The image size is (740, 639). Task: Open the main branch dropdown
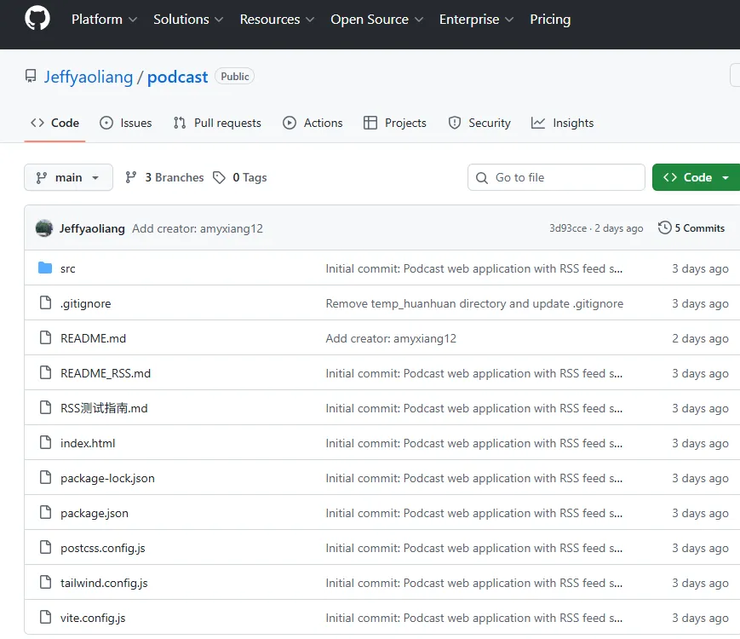coord(68,177)
